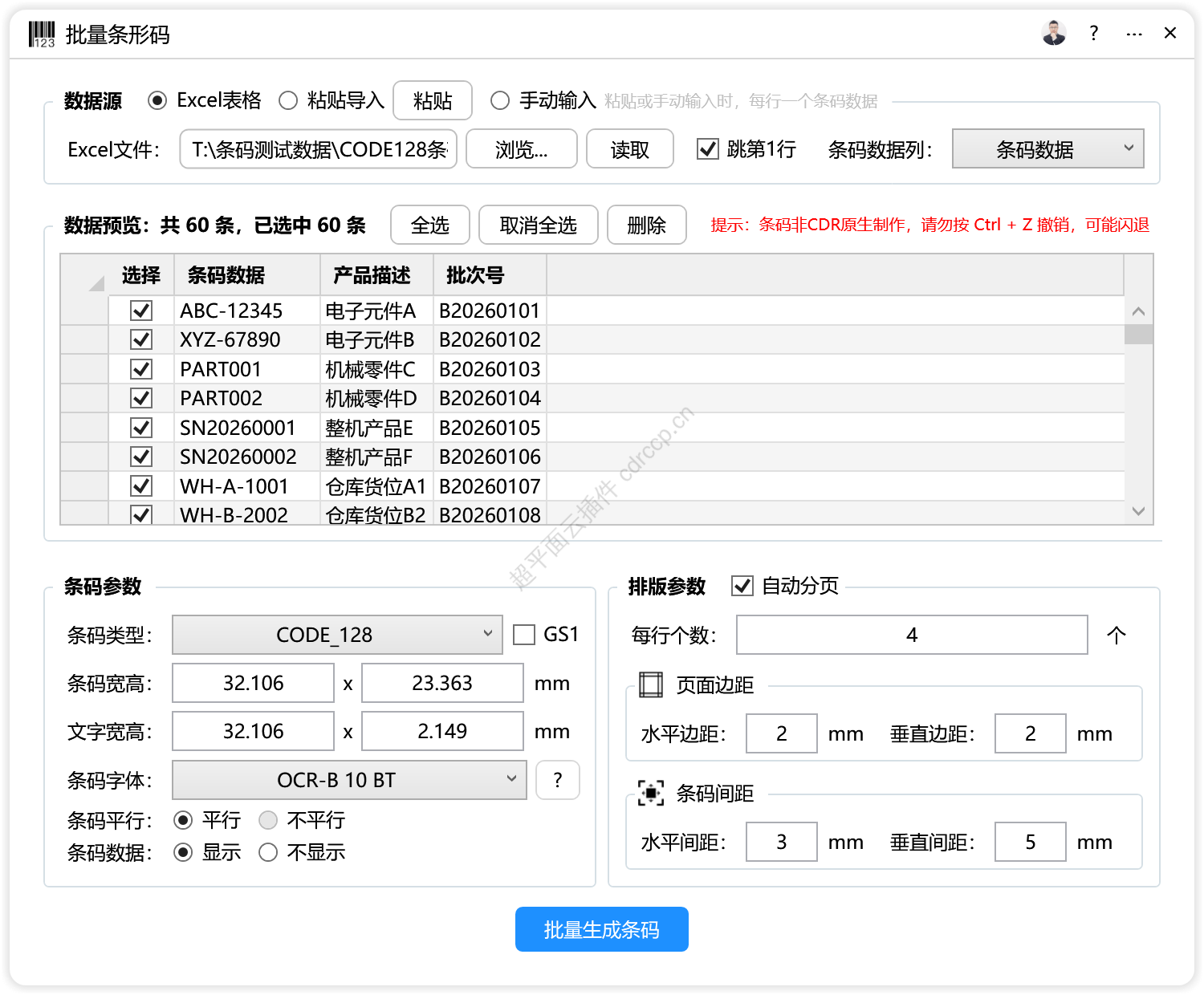Uncheck the ABC-12345 row checkbox

[141, 310]
